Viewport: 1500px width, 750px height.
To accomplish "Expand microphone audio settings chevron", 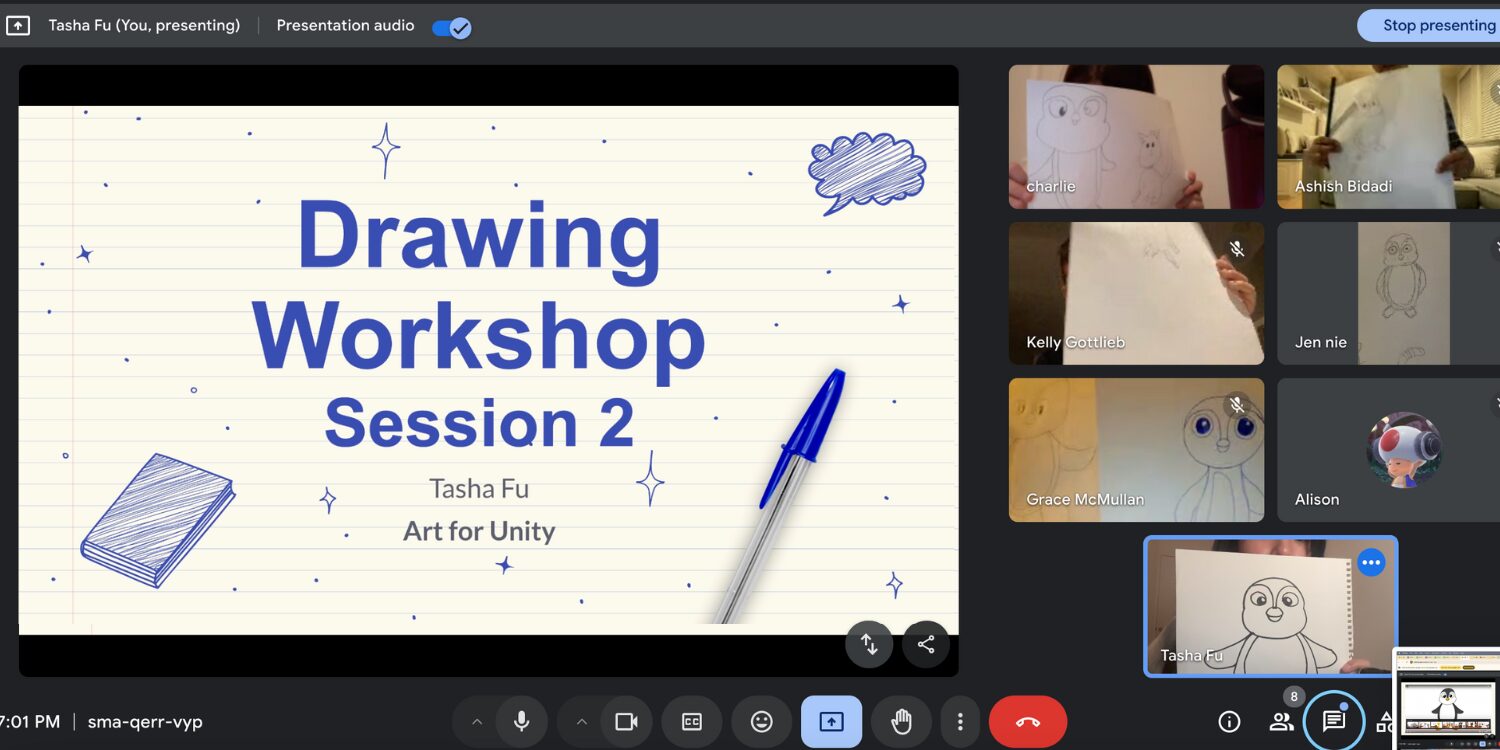I will (x=477, y=722).
